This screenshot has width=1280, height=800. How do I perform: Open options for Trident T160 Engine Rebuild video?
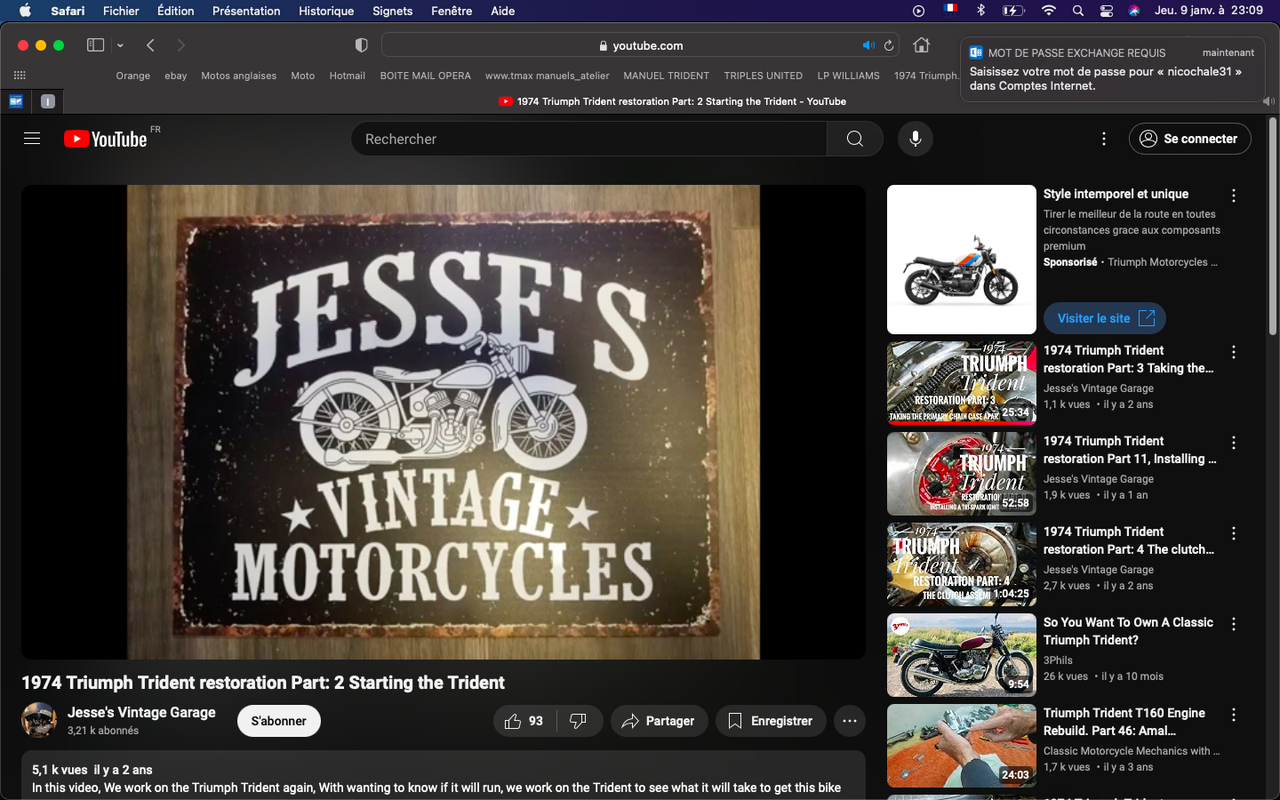[1234, 715]
